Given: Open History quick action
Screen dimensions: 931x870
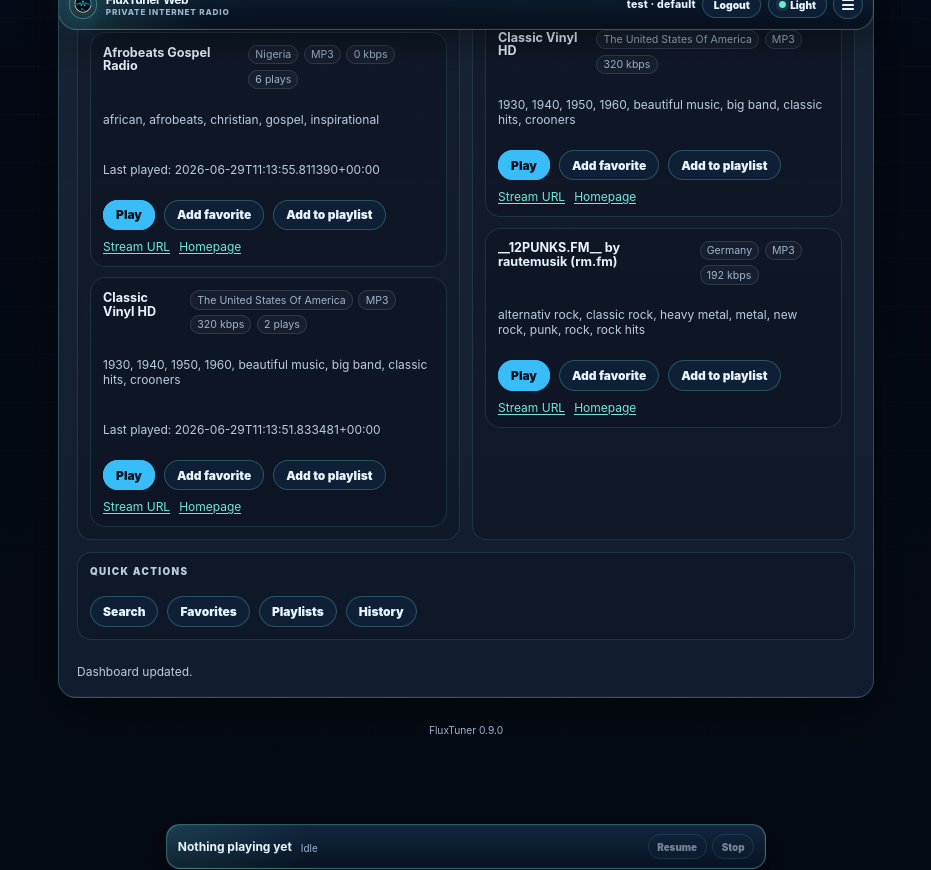Looking at the screenshot, I should pyautogui.click(x=381, y=612).
